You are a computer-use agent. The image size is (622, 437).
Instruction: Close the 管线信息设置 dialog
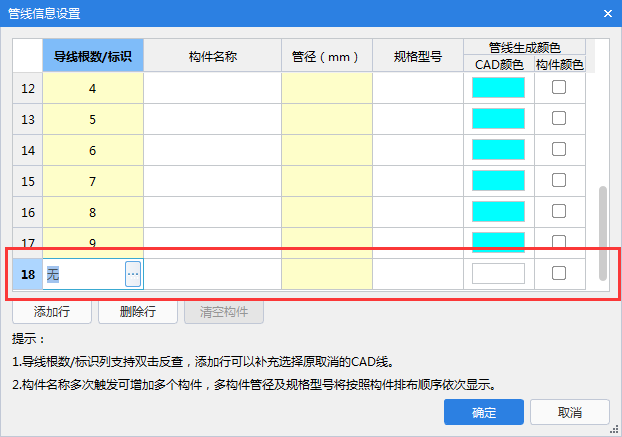click(x=606, y=13)
